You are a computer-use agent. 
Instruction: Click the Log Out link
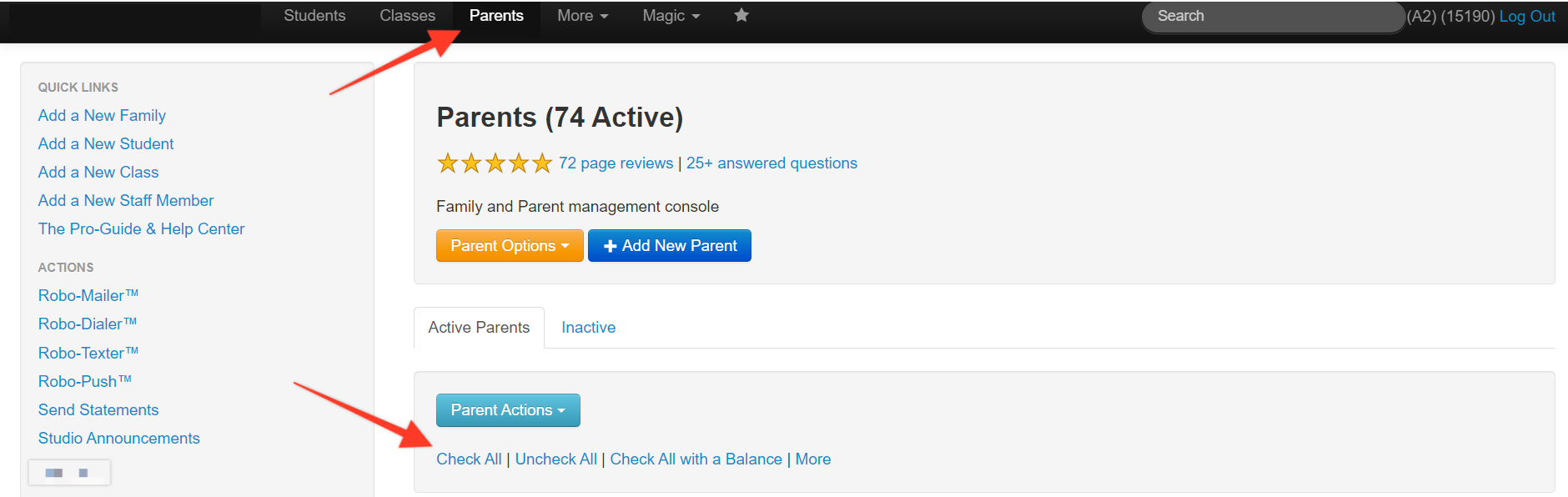(1527, 16)
